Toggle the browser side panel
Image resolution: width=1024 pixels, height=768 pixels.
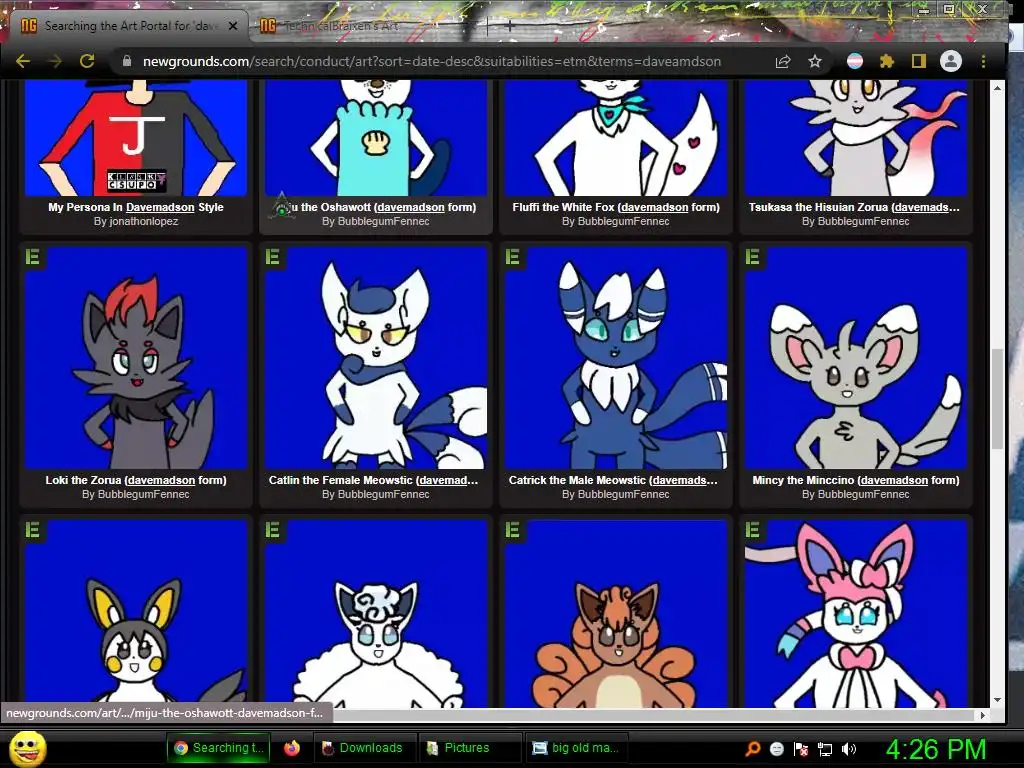click(918, 61)
